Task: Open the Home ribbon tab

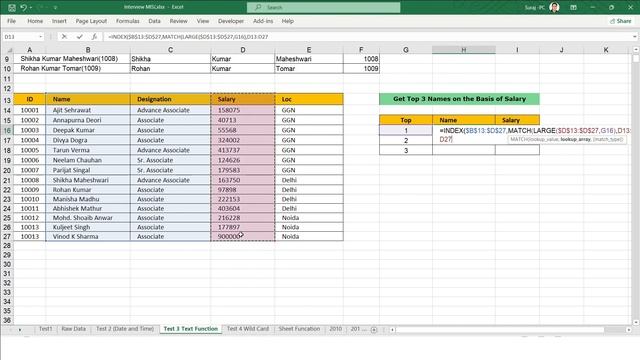Action: click(35, 21)
